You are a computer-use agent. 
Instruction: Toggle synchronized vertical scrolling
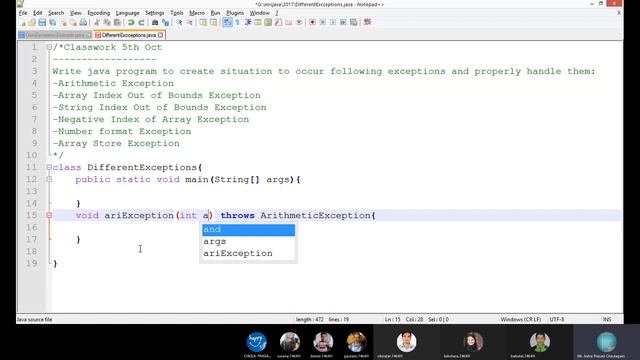click(203, 22)
